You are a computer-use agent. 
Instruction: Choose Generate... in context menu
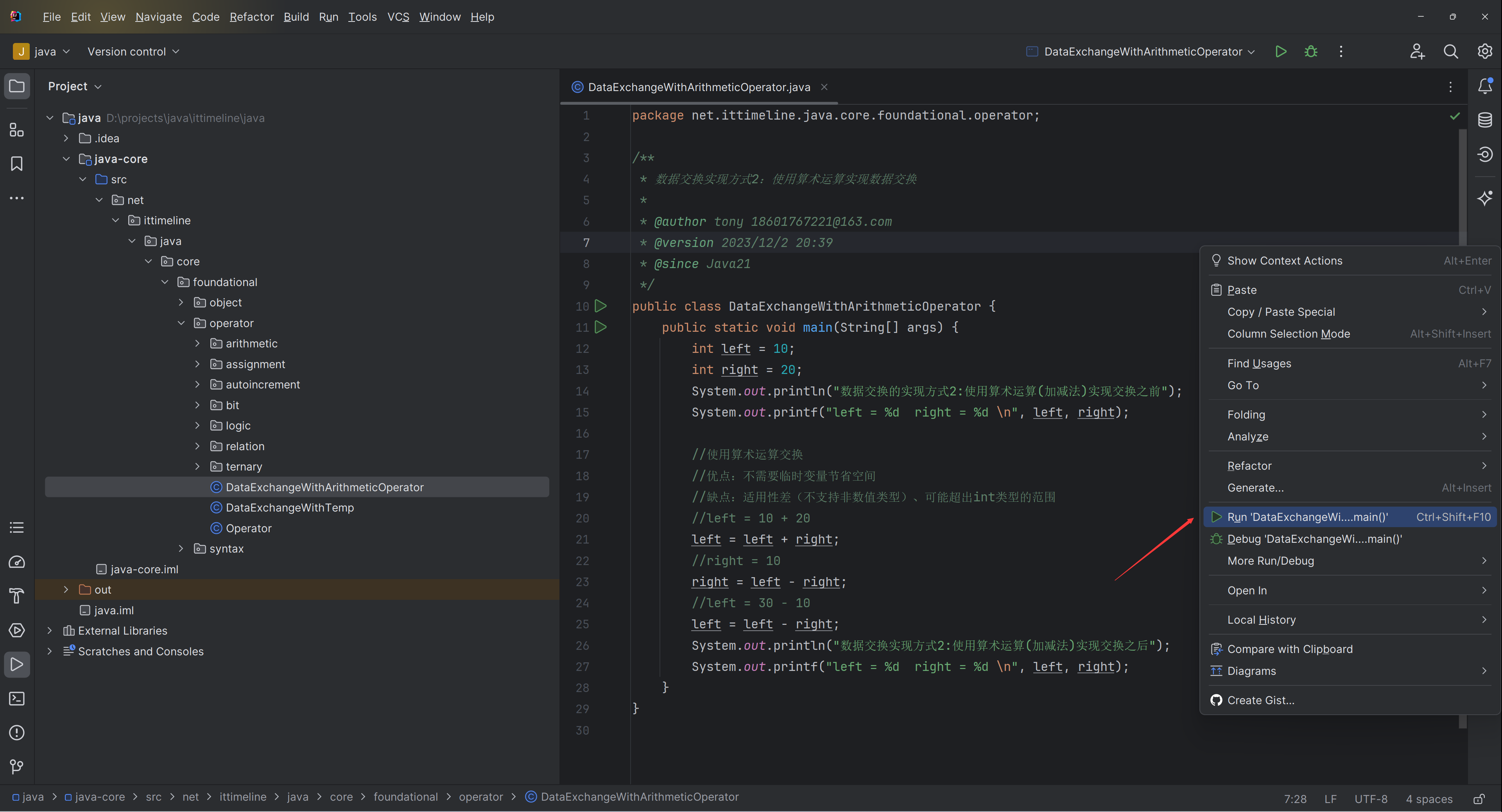[x=1350, y=488]
